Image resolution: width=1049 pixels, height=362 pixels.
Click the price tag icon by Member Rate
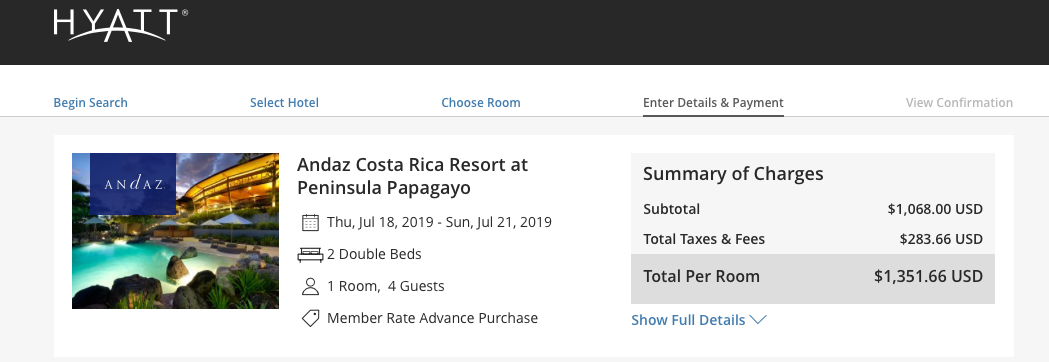point(310,319)
